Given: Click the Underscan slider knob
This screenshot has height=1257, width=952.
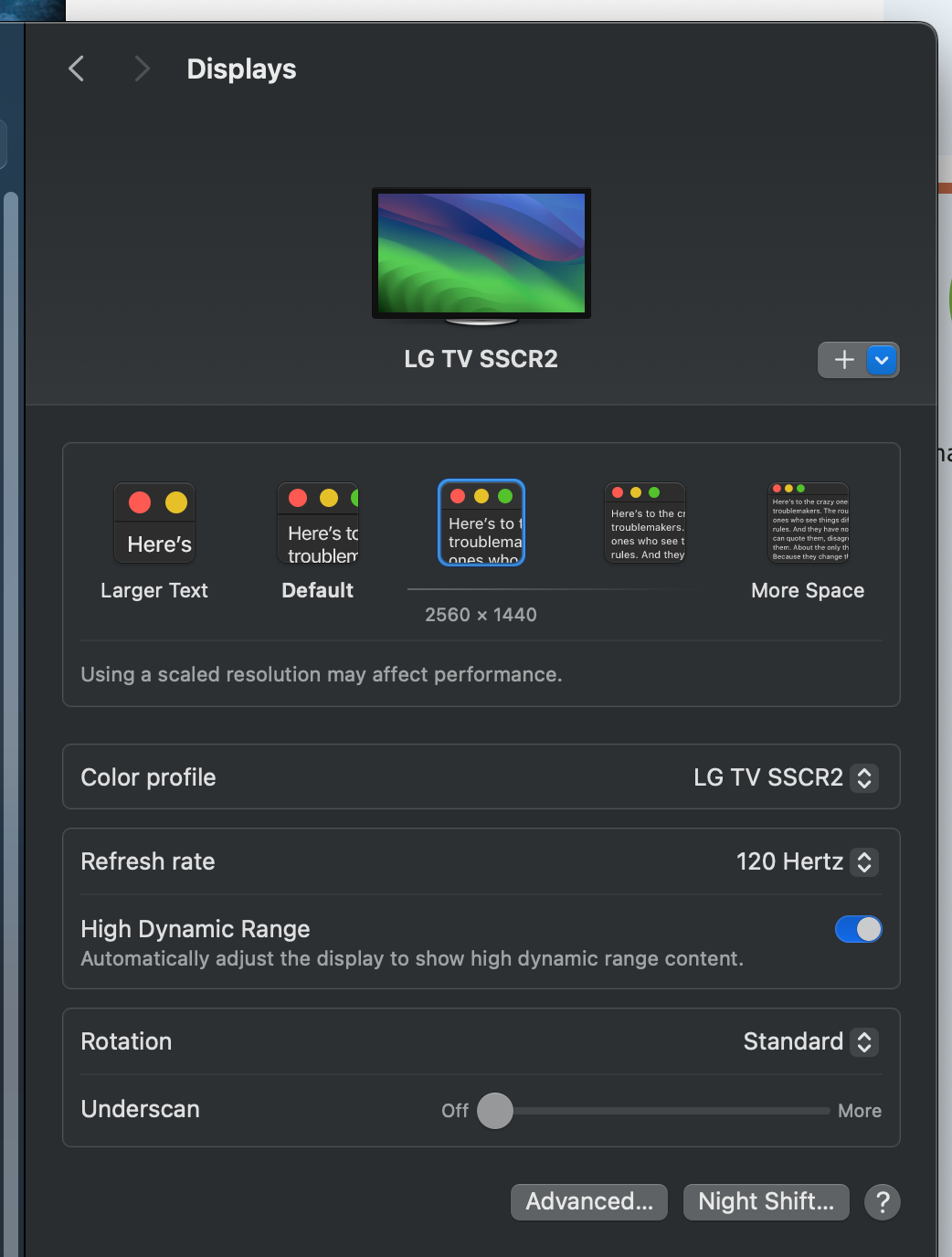Looking at the screenshot, I should pos(495,1111).
